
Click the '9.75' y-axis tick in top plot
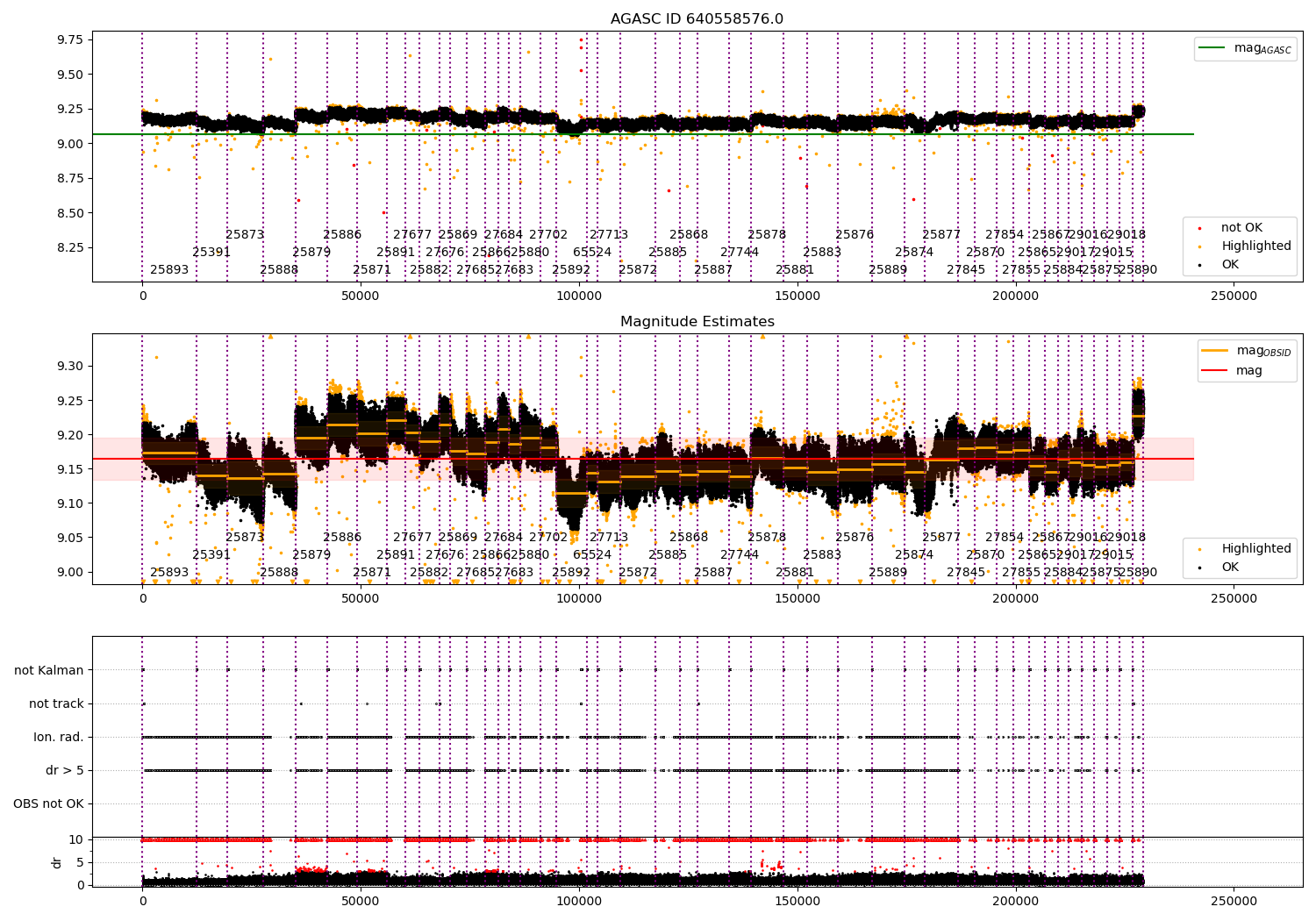coord(69,39)
